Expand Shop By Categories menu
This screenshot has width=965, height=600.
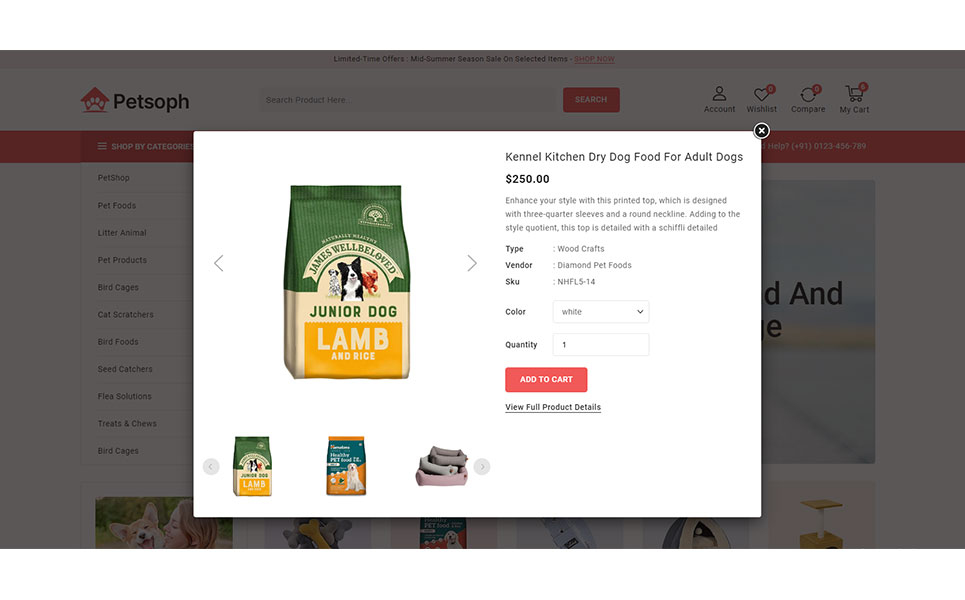point(145,146)
